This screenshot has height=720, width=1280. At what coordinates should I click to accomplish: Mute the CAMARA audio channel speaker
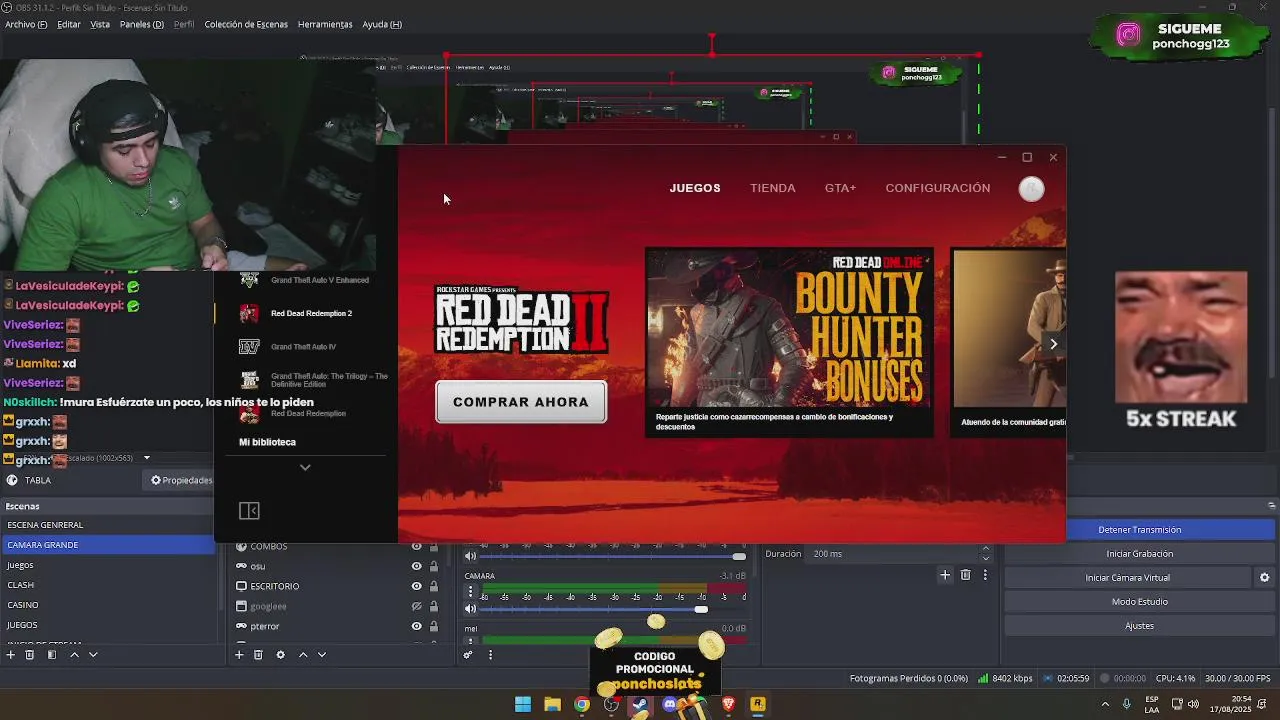[471, 608]
